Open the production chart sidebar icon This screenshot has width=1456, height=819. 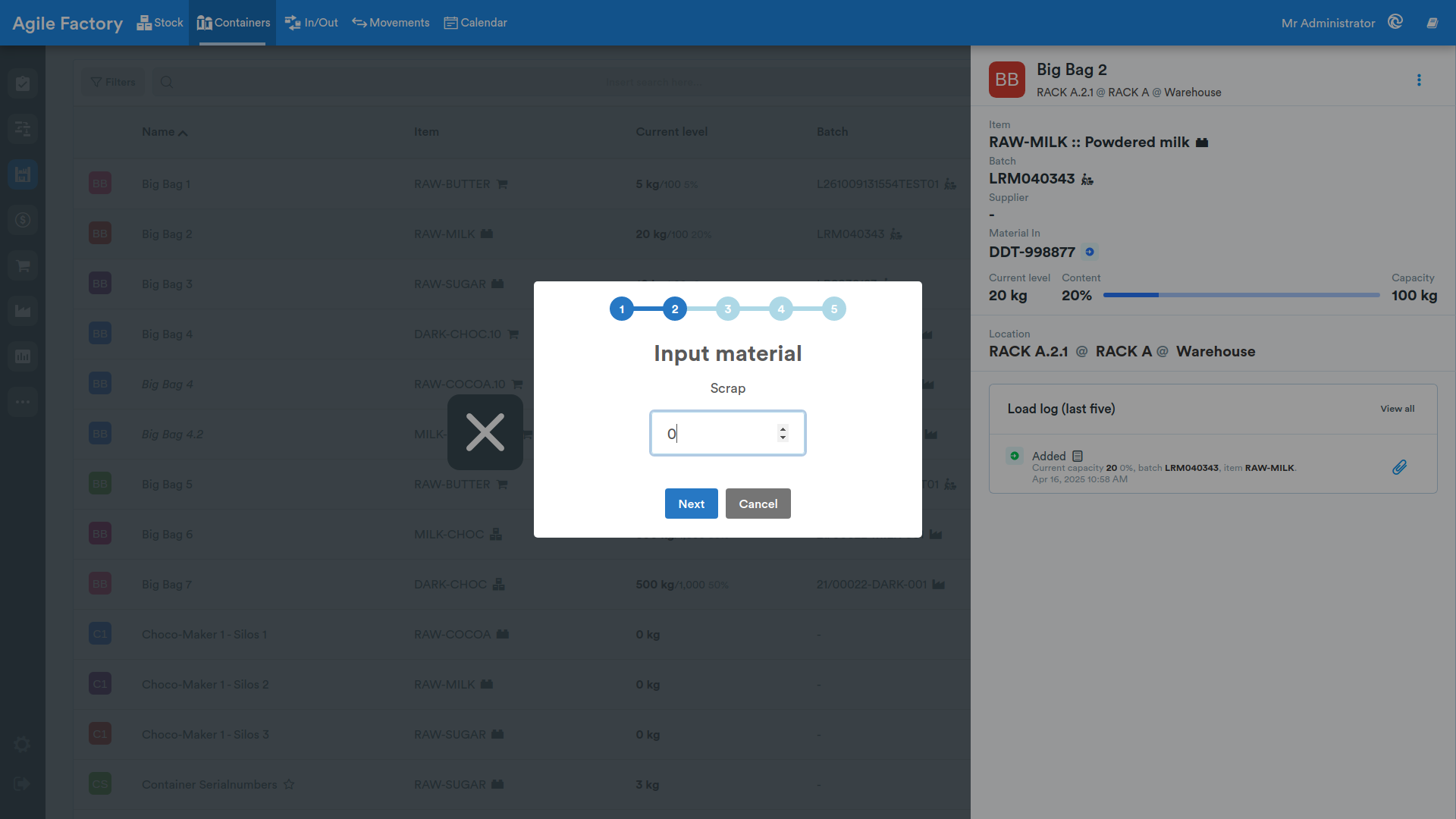[23, 311]
